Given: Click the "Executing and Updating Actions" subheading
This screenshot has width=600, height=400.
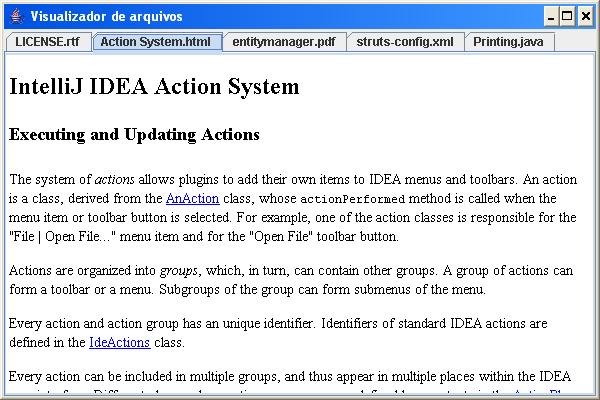Looking at the screenshot, I should pos(134,135).
